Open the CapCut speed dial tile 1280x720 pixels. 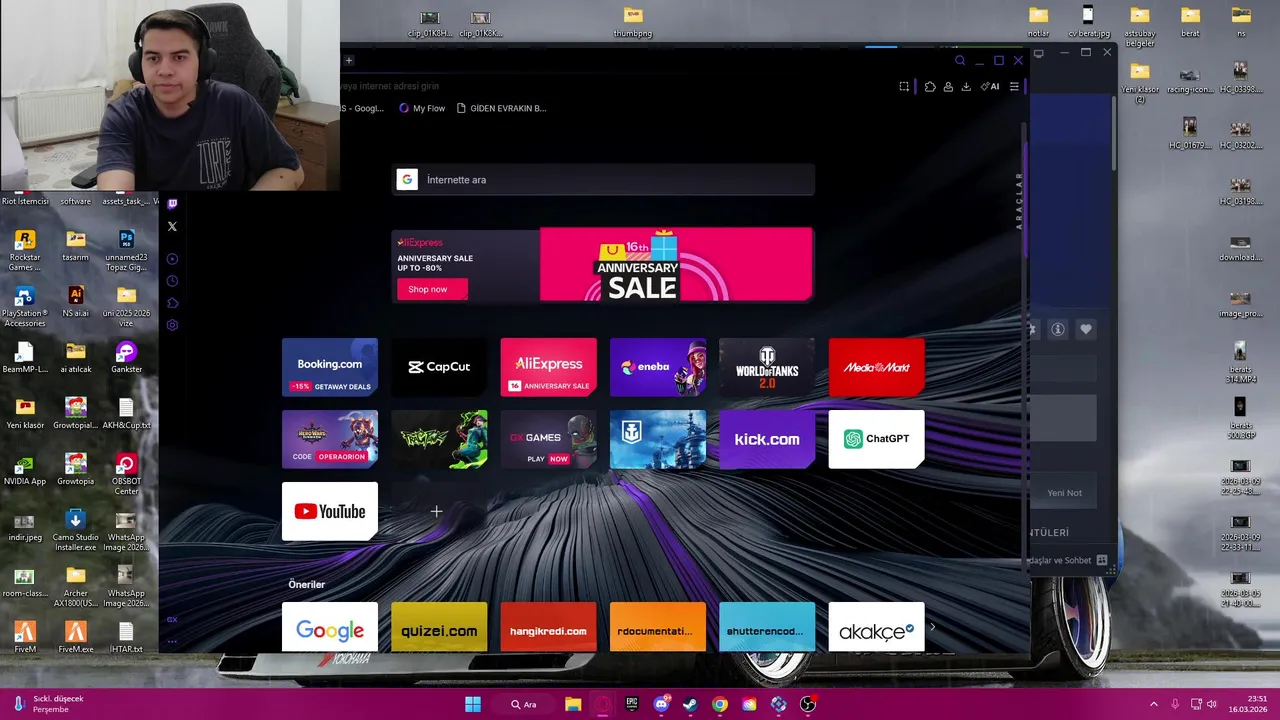point(439,367)
